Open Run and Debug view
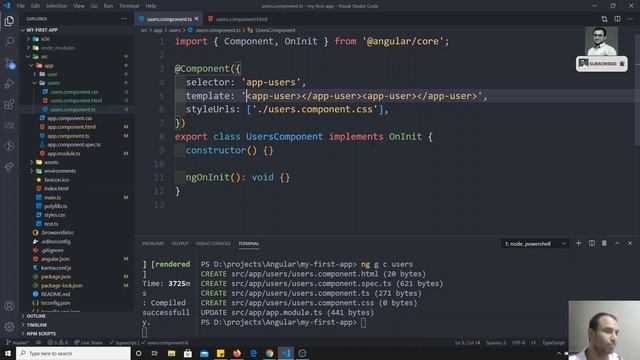Image resolution: width=640 pixels, height=360 pixels. coord(9,83)
